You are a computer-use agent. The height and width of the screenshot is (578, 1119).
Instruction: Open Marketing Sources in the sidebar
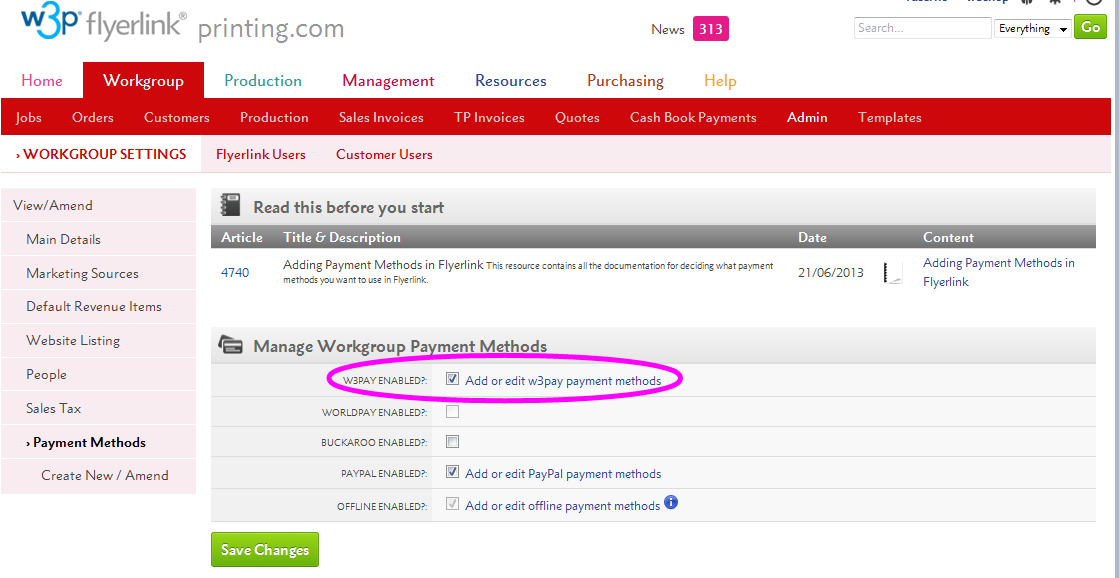98,273
